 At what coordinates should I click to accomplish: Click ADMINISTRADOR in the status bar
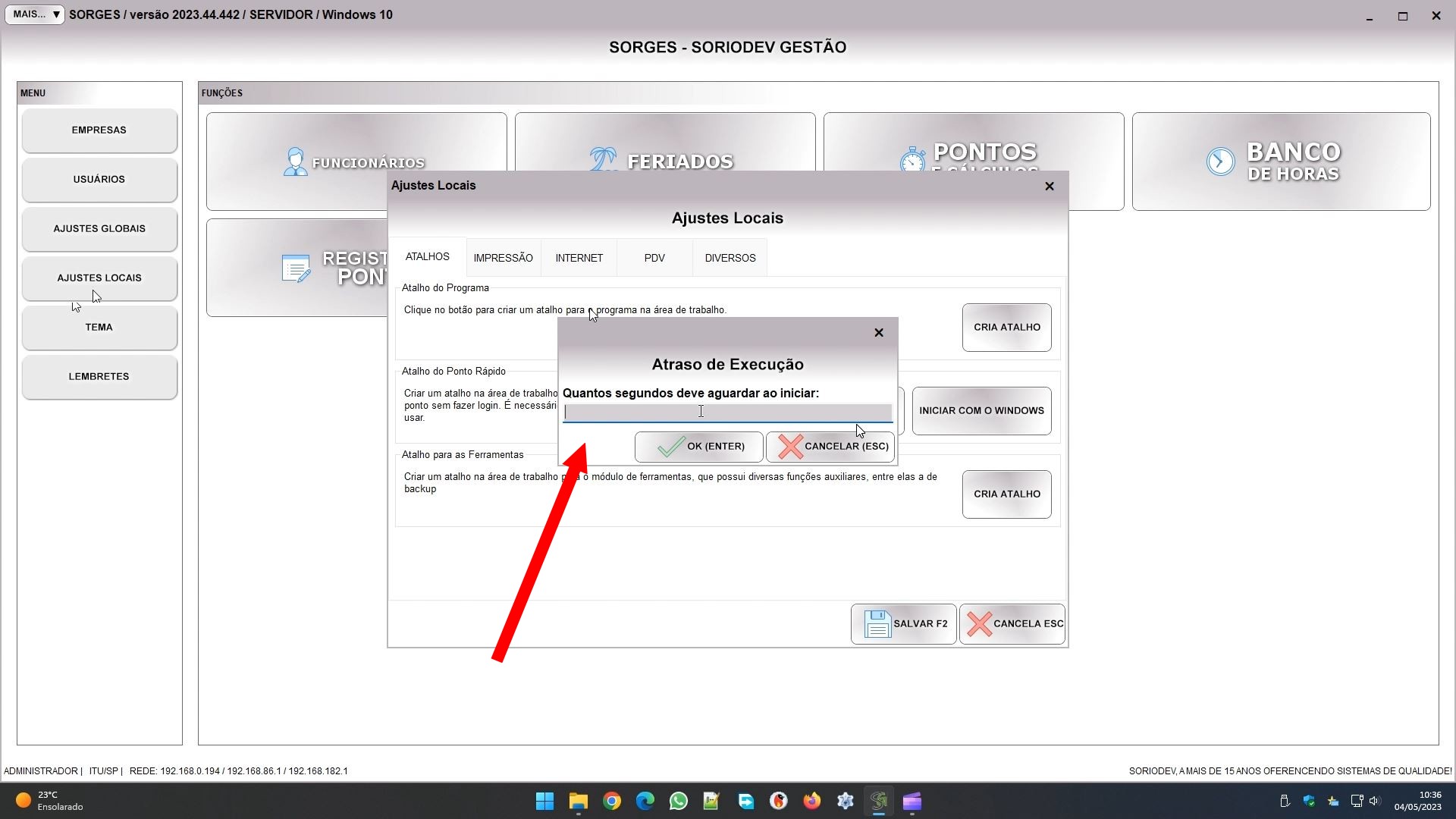(x=41, y=771)
